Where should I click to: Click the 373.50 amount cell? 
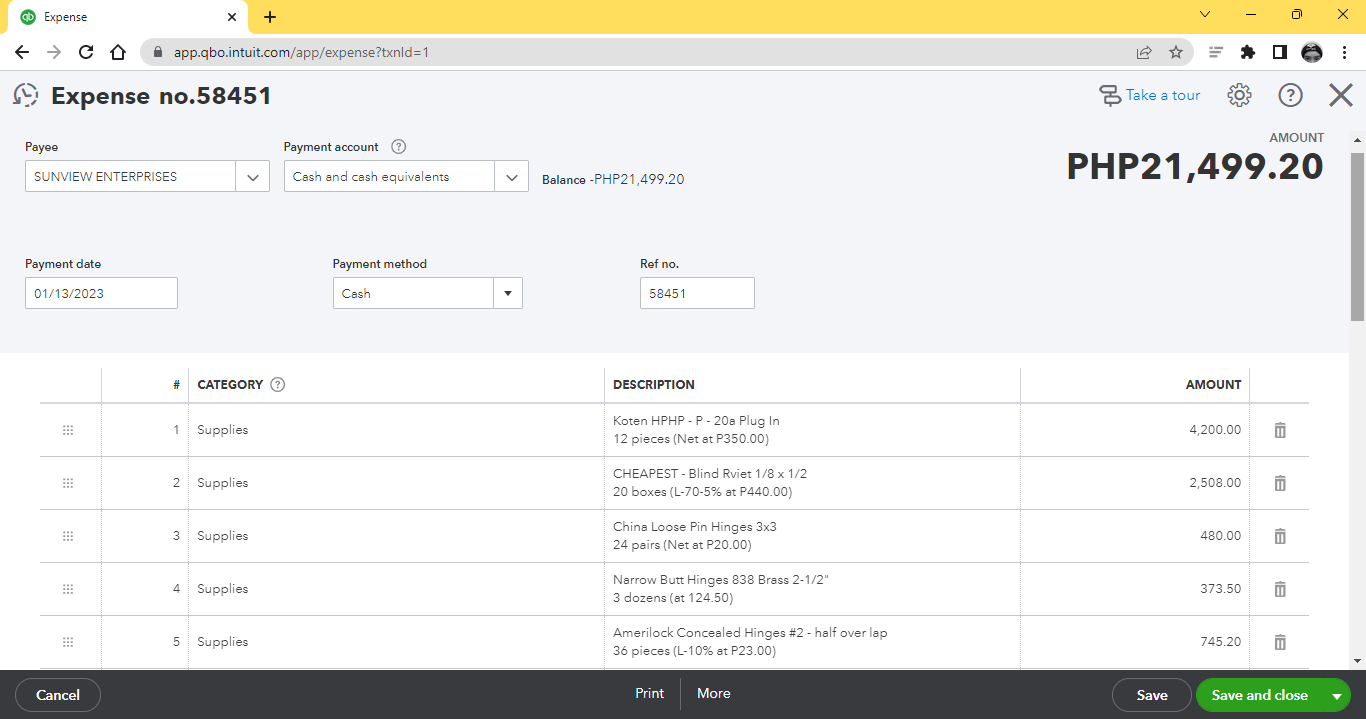(1135, 589)
